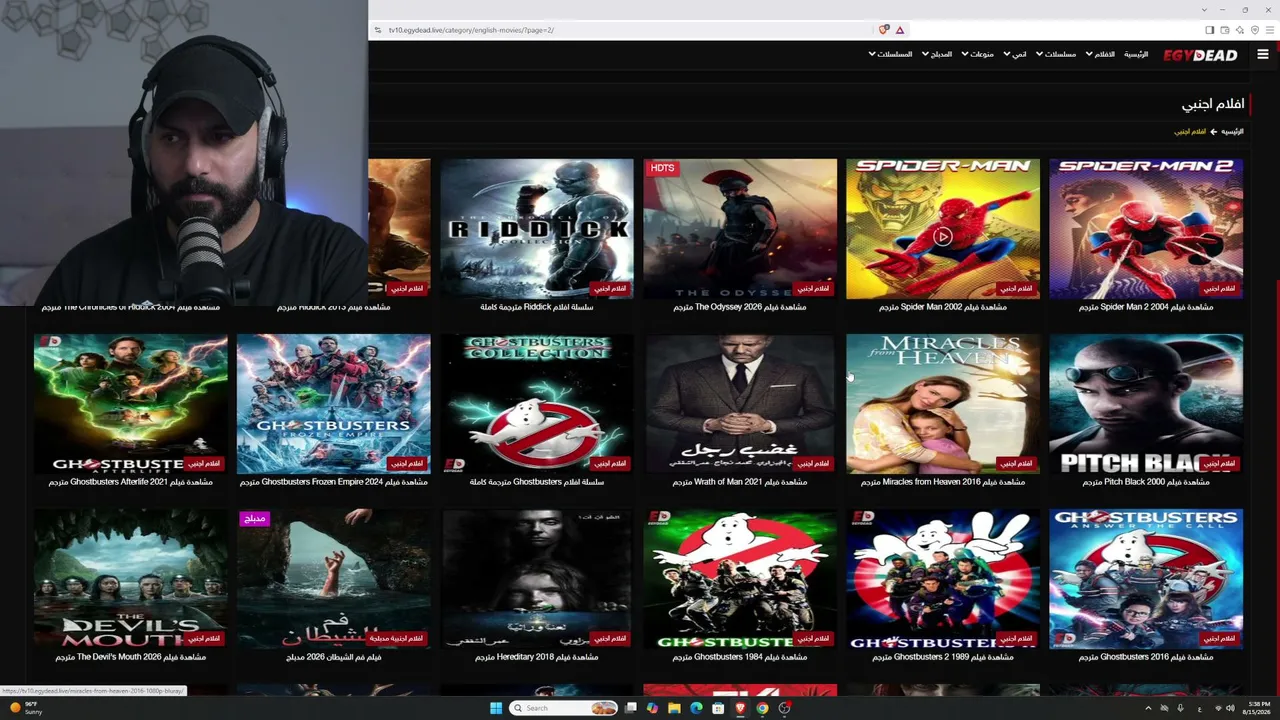The width and height of the screenshot is (1280, 720).
Task: Expand the منوعات navigation dropdown
Action: click(977, 54)
